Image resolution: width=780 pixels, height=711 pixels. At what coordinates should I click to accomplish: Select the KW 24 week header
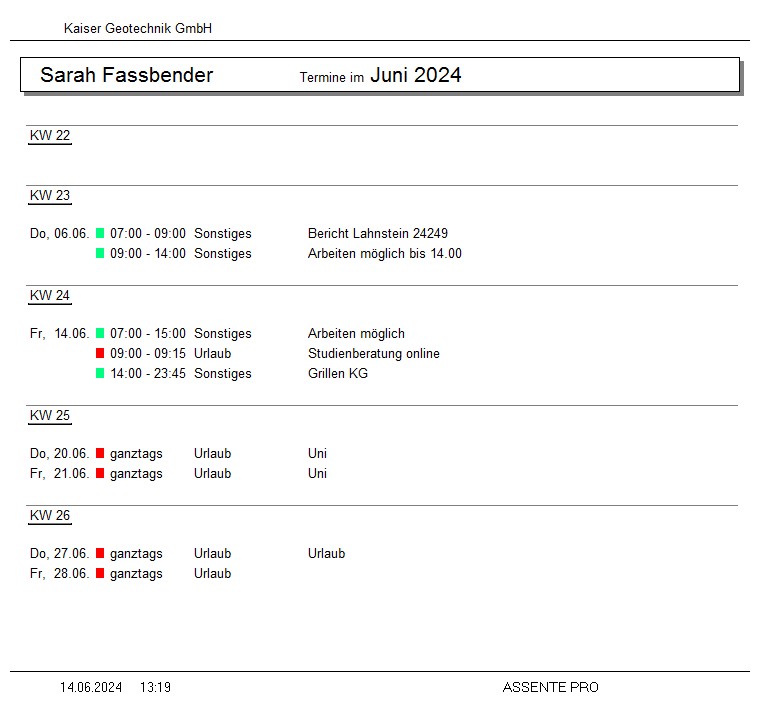click(50, 296)
